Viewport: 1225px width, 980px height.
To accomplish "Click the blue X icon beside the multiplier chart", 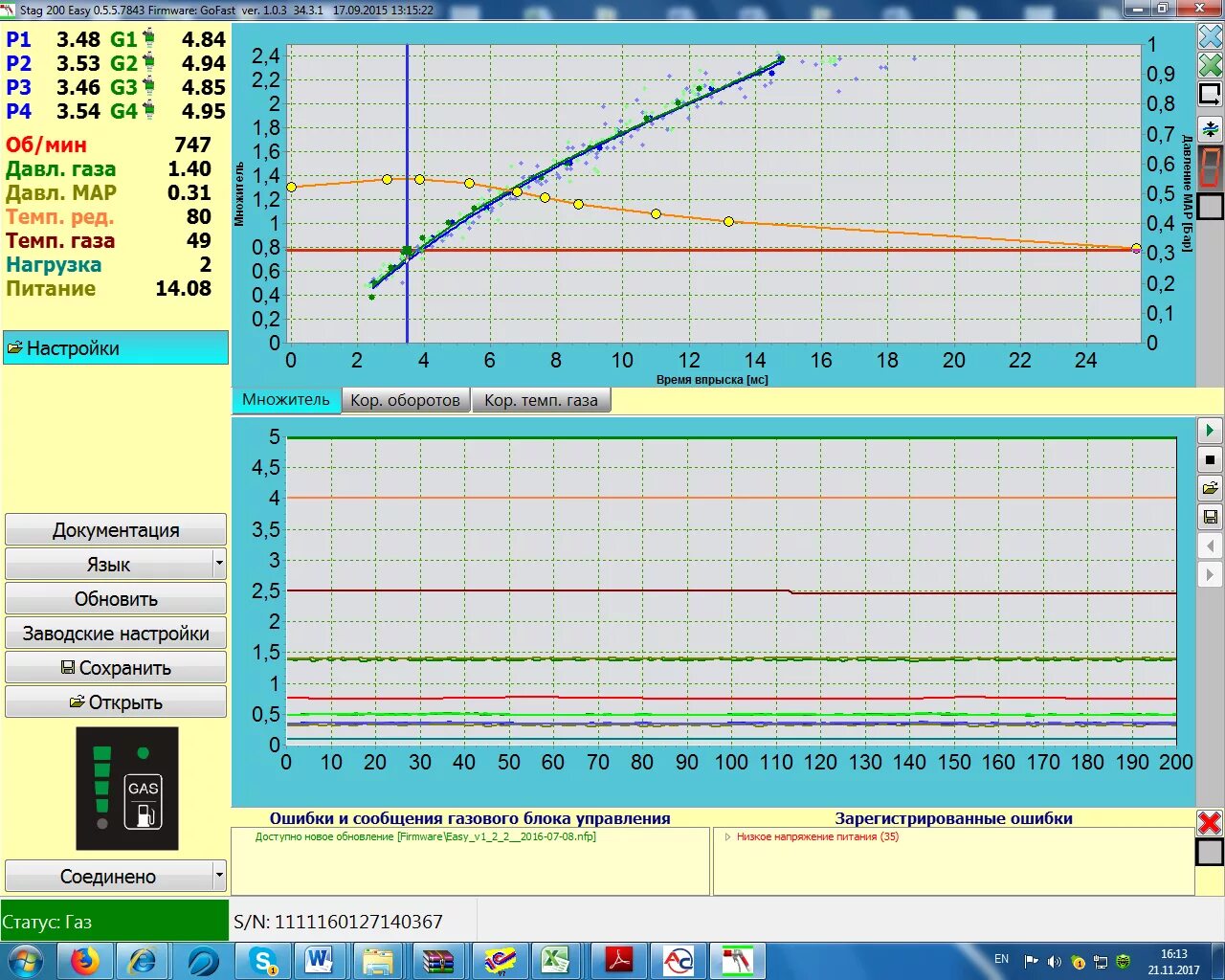I will click(x=1211, y=36).
